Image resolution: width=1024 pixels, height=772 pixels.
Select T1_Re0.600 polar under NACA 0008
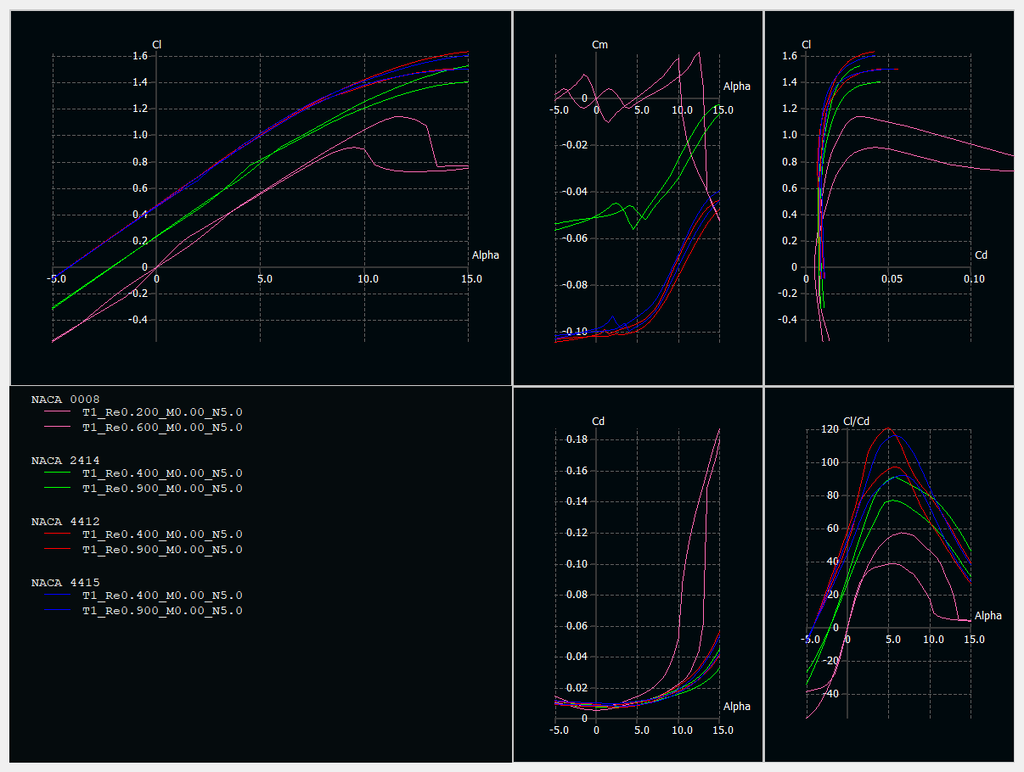coord(162,427)
